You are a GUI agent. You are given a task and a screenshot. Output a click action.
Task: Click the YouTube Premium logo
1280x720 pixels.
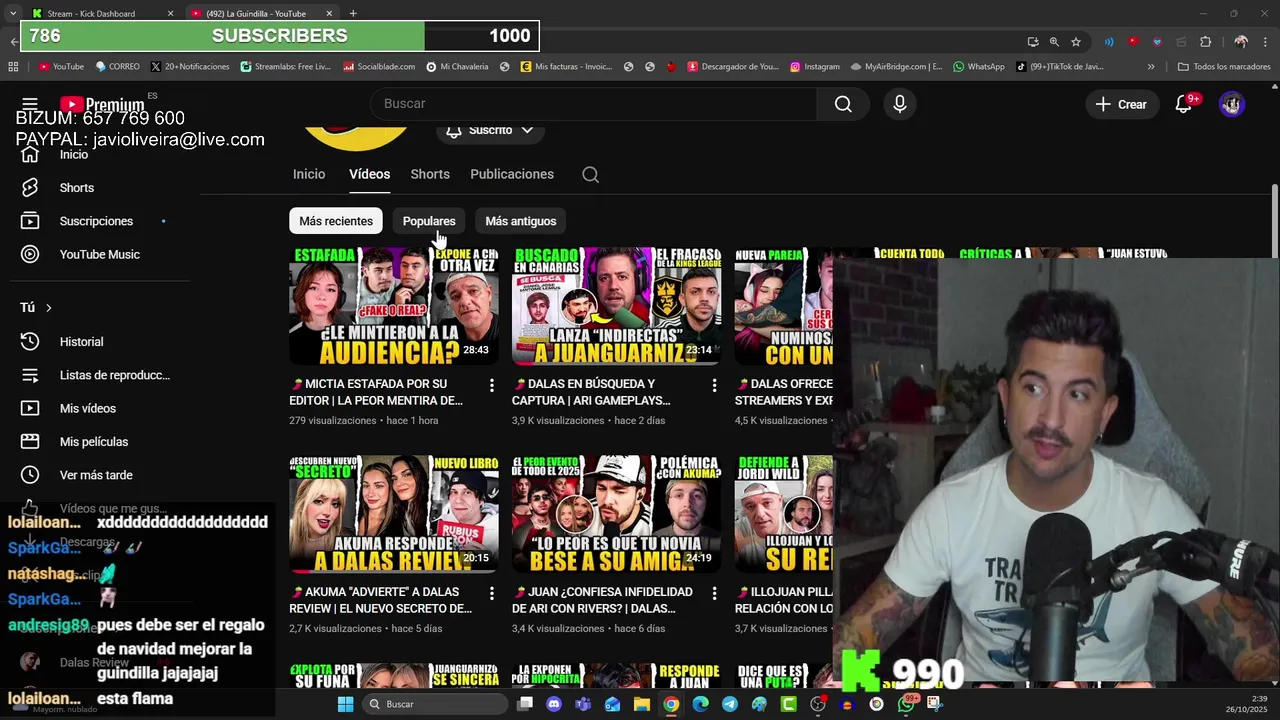click(x=102, y=105)
